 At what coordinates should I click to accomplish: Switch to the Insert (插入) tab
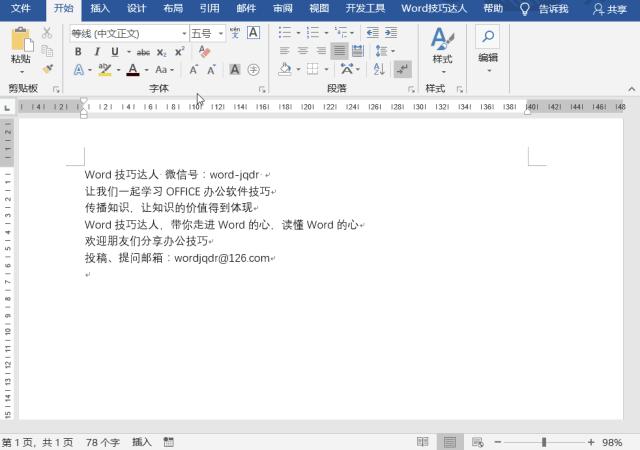tap(100, 9)
